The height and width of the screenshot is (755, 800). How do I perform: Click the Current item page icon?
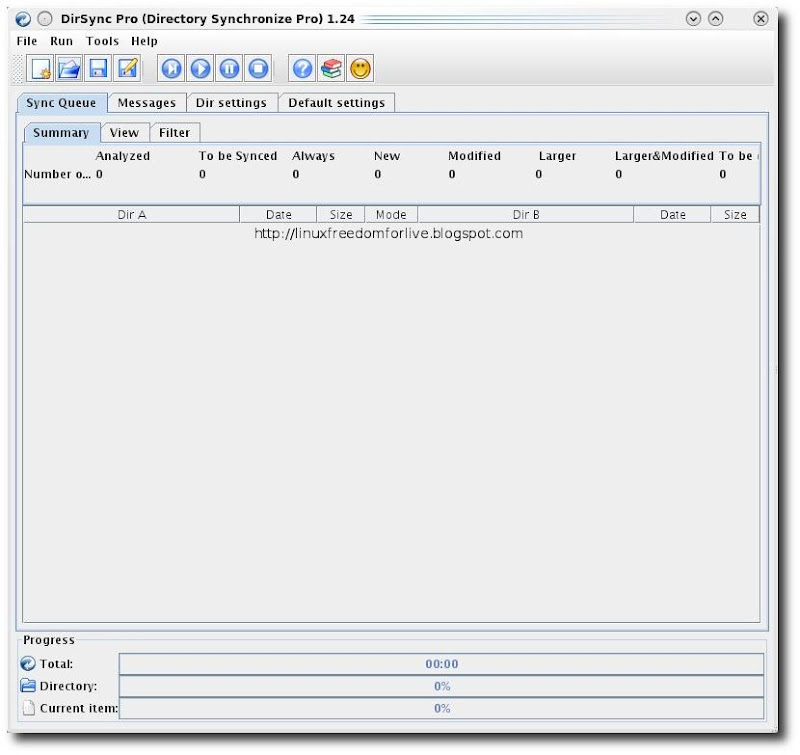click(x=29, y=708)
